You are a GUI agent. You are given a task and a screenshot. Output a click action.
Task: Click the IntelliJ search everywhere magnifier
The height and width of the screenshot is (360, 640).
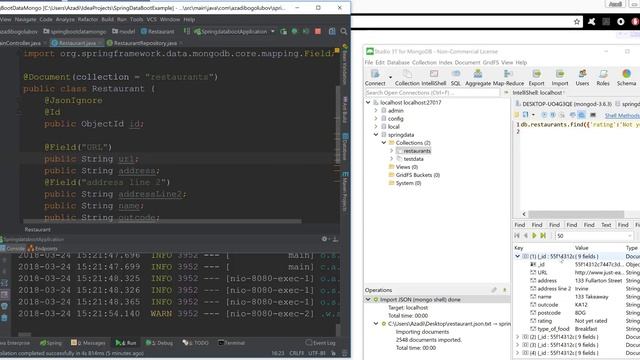(344, 31)
